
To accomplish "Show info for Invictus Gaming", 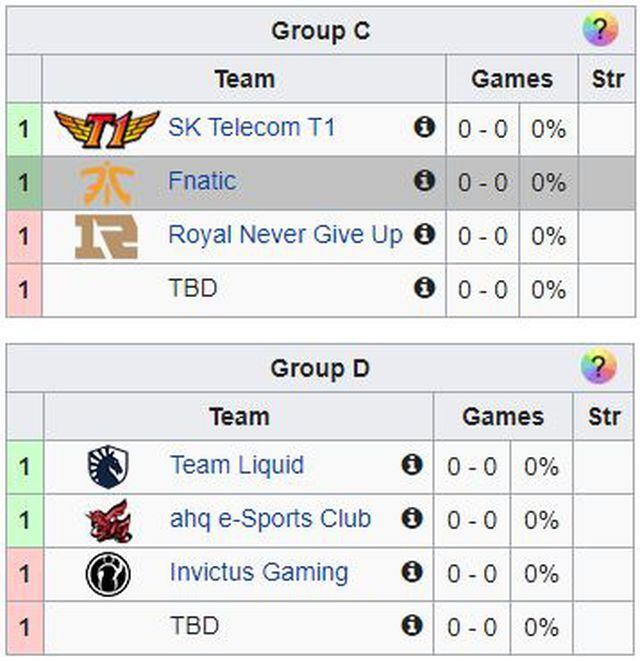I will click(411, 573).
